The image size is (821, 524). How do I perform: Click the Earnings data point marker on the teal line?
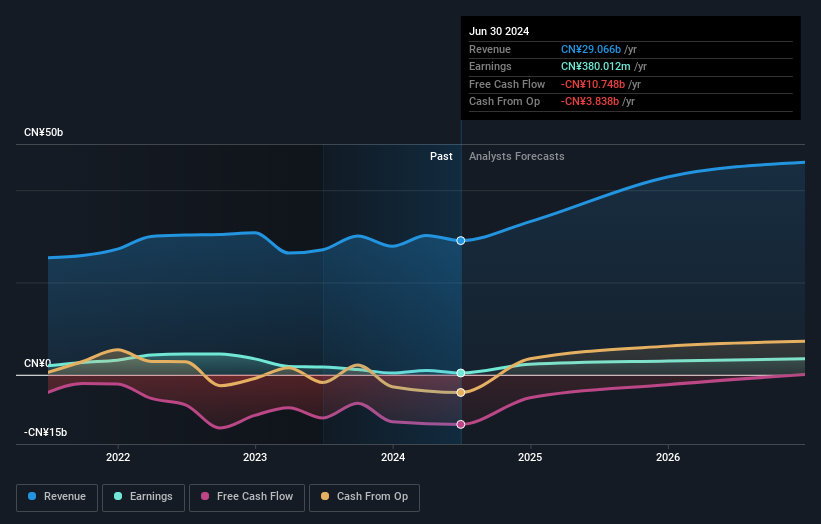(x=461, y=373)
